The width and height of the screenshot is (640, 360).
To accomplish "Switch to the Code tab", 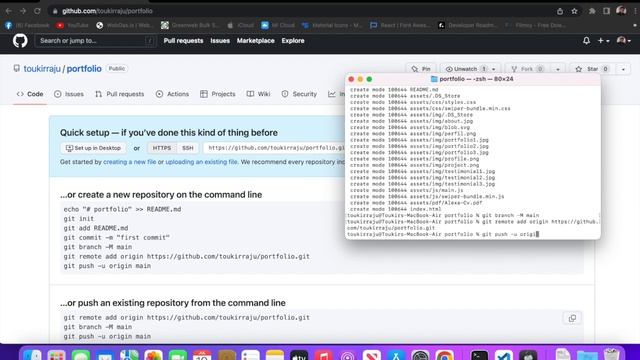I will 30,94.
